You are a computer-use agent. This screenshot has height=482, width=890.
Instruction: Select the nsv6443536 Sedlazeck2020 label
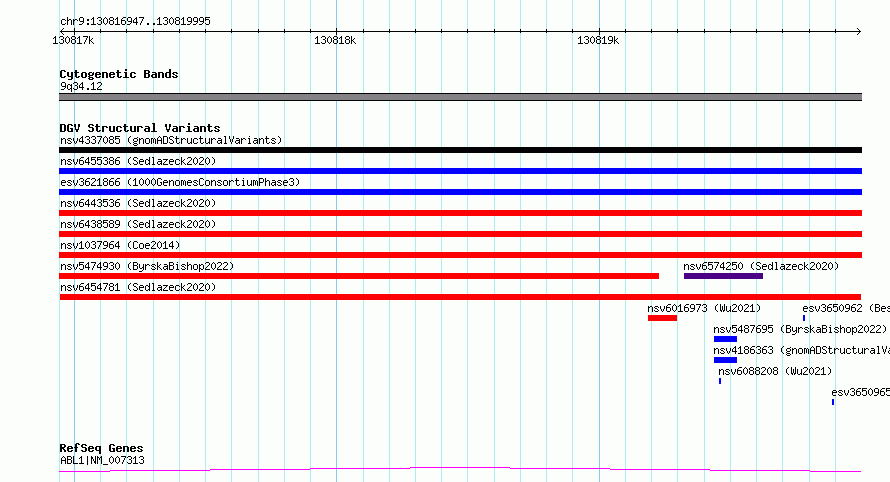(x=138, y=203)
